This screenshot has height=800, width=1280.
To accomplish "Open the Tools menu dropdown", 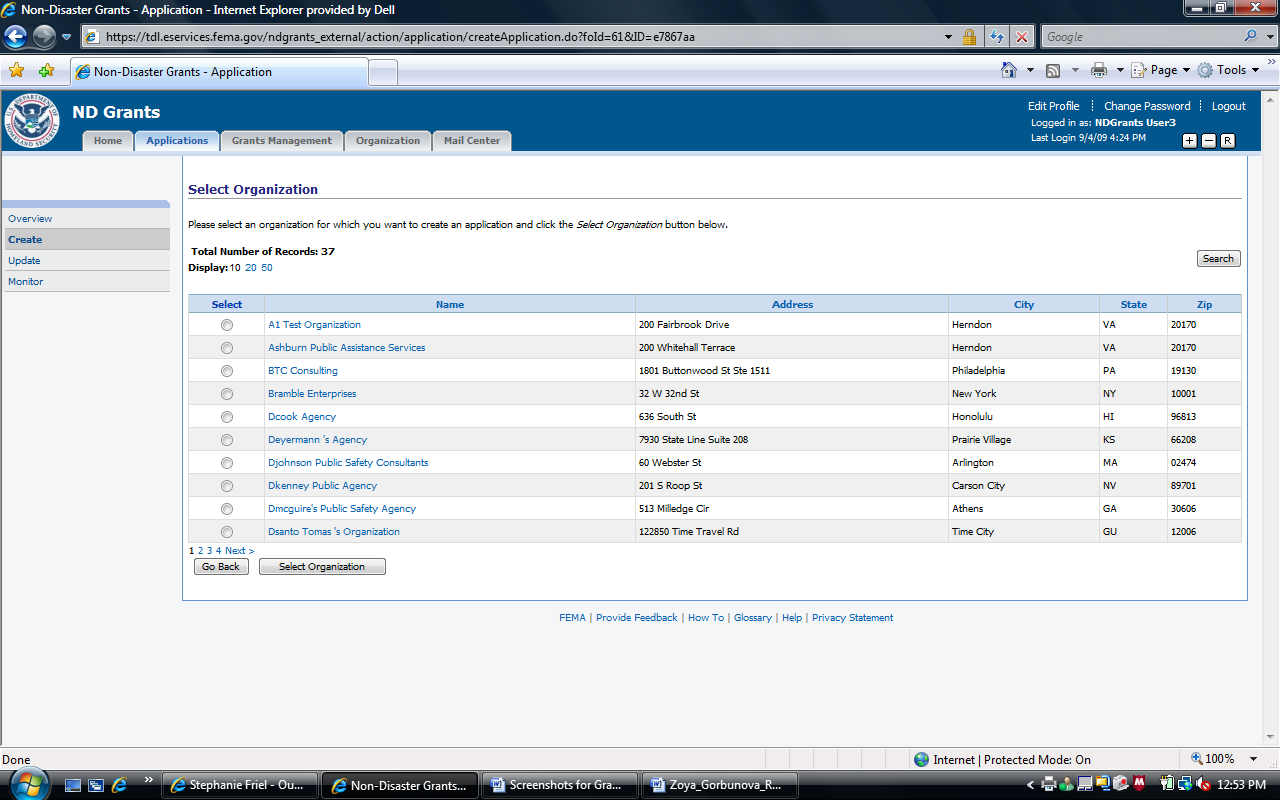I will point(1229,70).
